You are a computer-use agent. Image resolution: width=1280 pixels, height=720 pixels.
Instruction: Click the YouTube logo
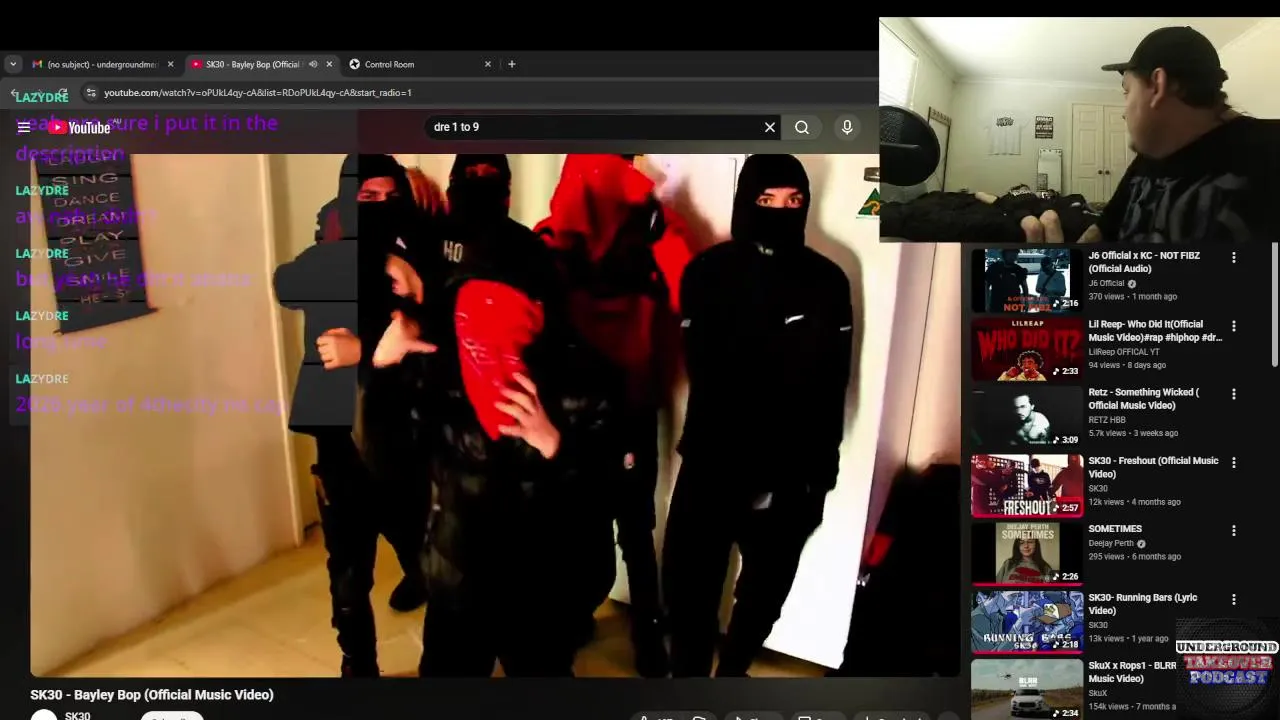(79, 127)
